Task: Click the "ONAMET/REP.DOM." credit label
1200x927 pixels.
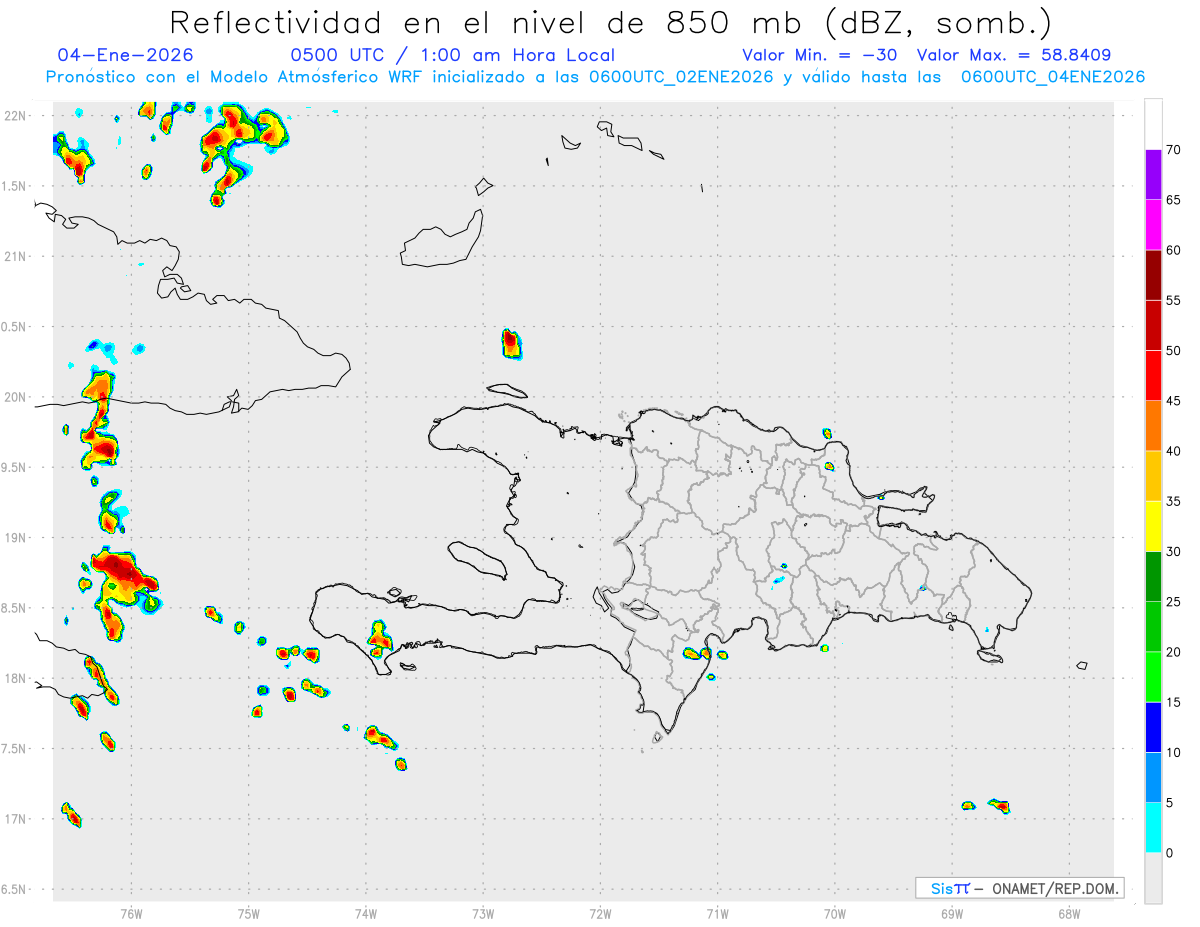Action: pos(1056,888)
